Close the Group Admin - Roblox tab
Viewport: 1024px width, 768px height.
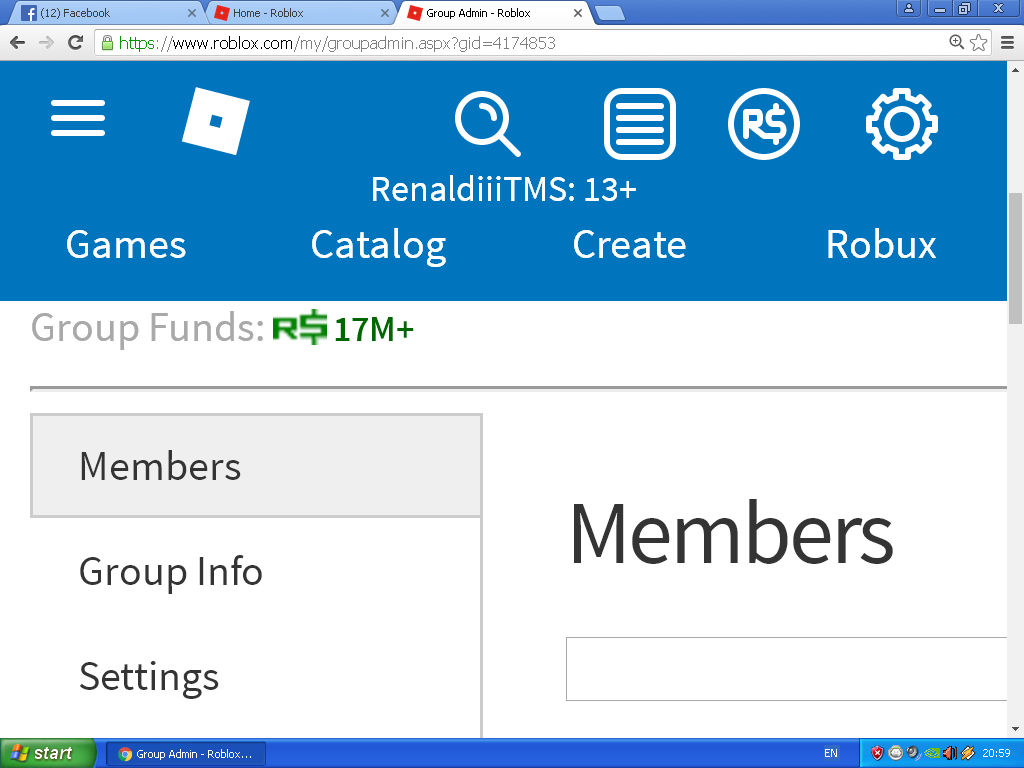[578, 13]
